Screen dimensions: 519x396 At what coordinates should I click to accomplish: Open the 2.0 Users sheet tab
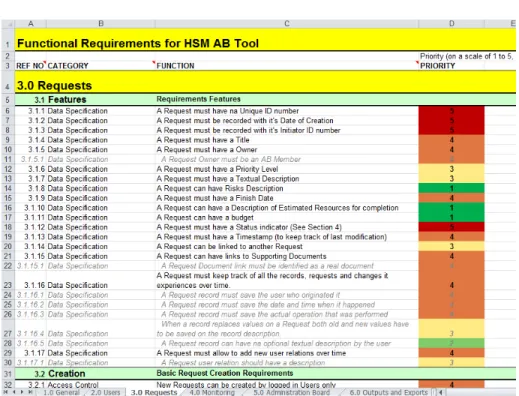coord(105,392)
